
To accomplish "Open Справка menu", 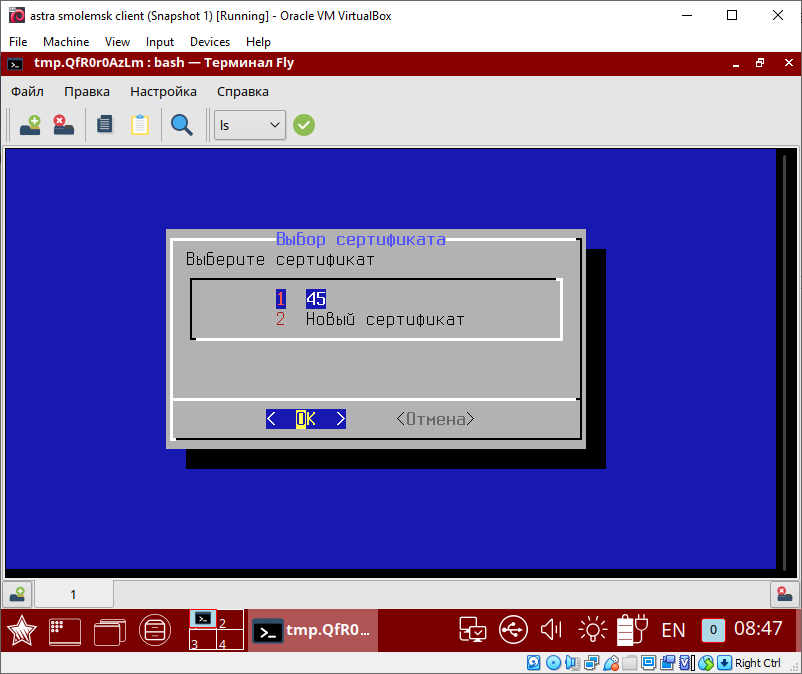I will (242, 92).
